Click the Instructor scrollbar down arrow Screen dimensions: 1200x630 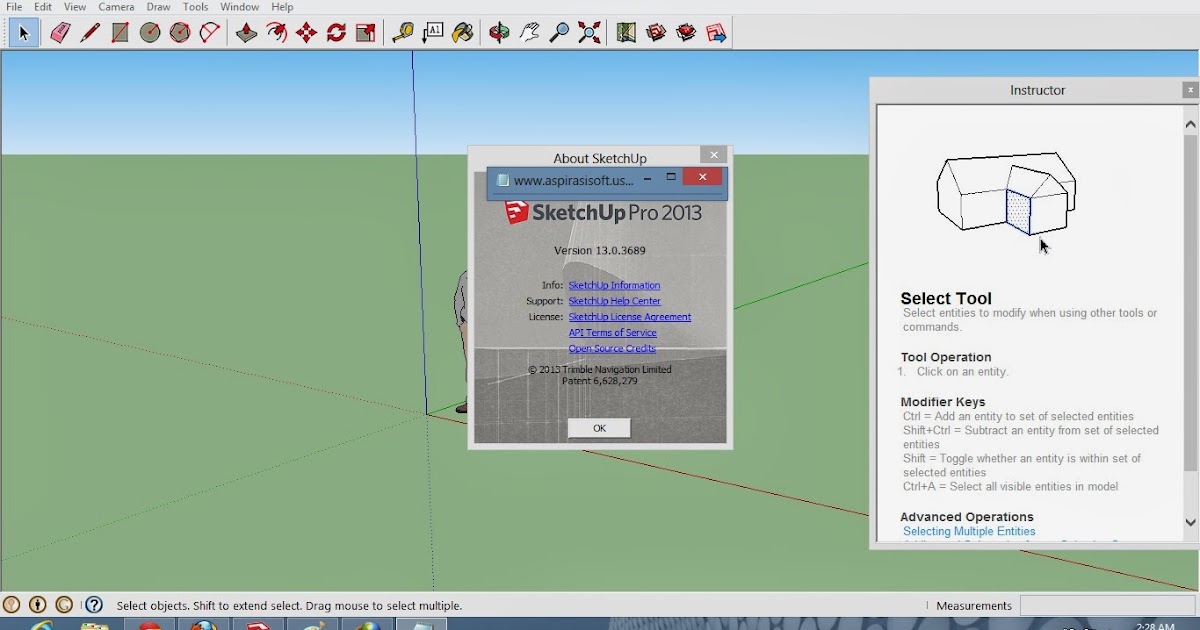pos(1190,522)
